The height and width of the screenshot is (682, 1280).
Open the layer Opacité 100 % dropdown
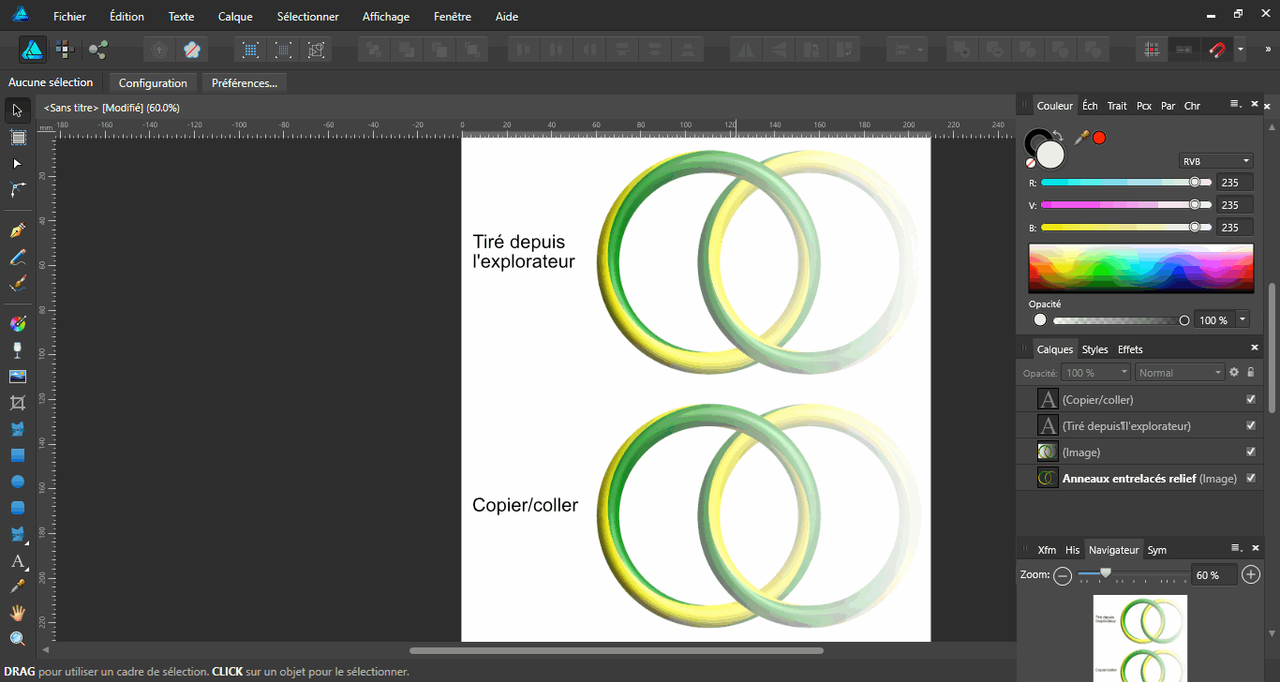pyautogui.click(x=1096, y=372)
